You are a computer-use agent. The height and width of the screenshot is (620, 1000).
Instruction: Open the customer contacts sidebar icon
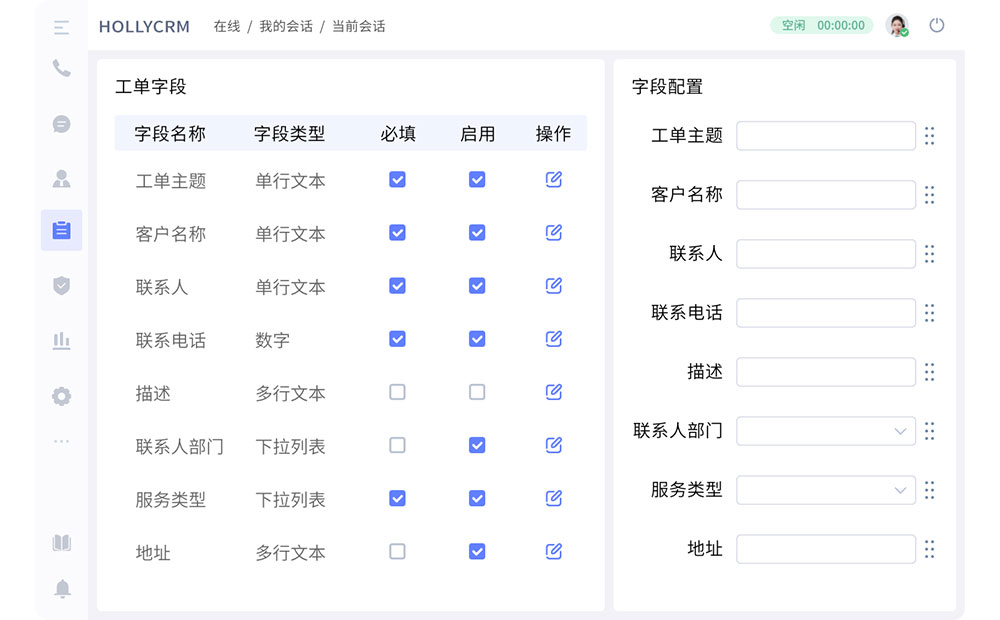coord(61,177)
